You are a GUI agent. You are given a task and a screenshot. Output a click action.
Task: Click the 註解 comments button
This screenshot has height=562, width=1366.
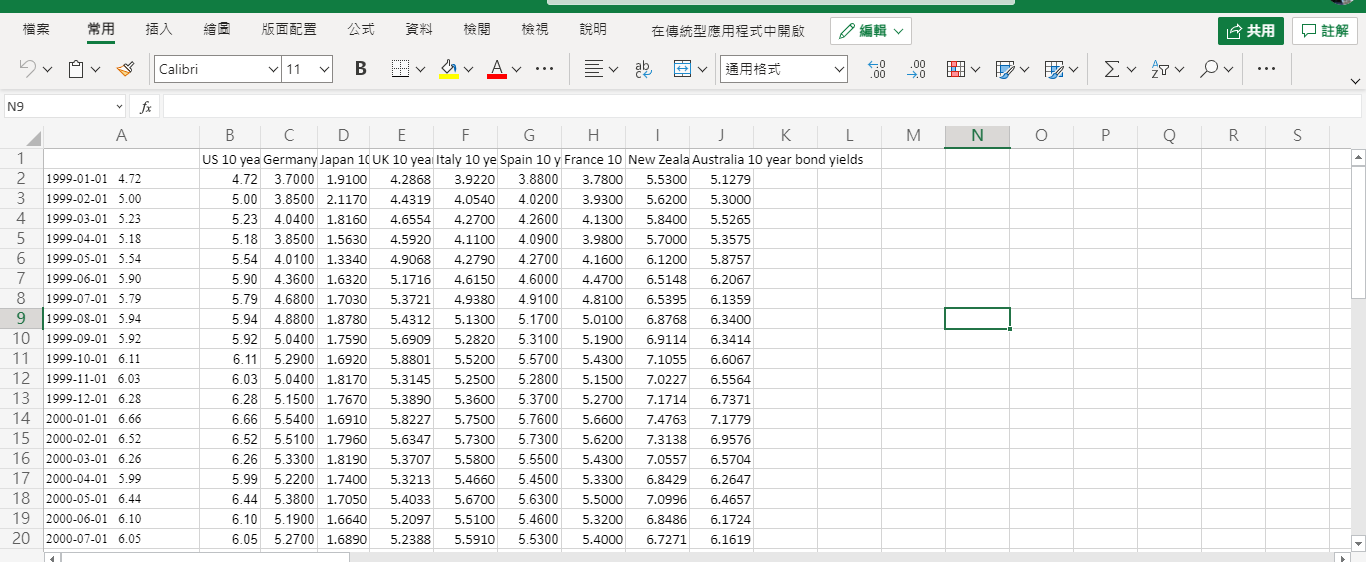[1324, 31]
